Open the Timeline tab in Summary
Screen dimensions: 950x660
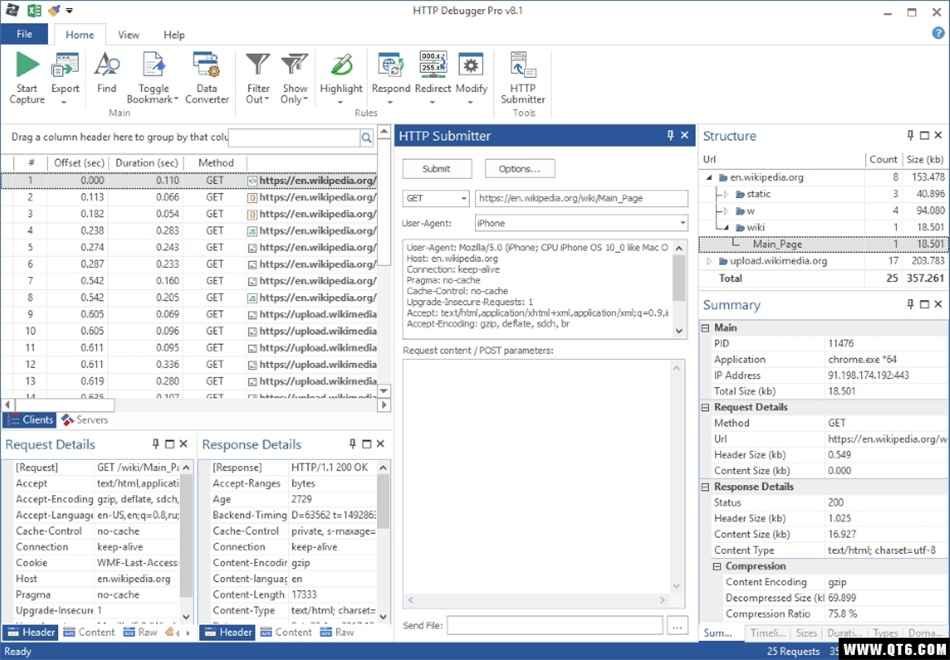point(768,632)
